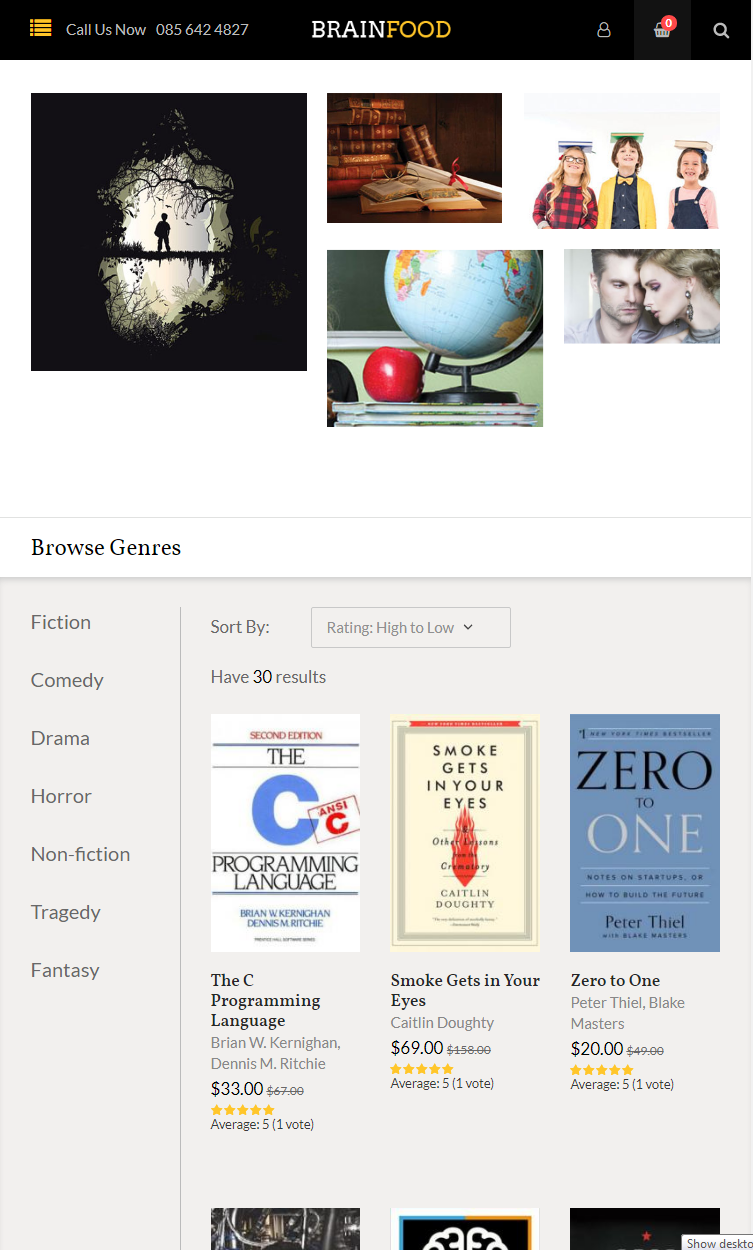753x1250 pixels.
Task: Click the globe and apple banner image
Action: tap(435, 338)
